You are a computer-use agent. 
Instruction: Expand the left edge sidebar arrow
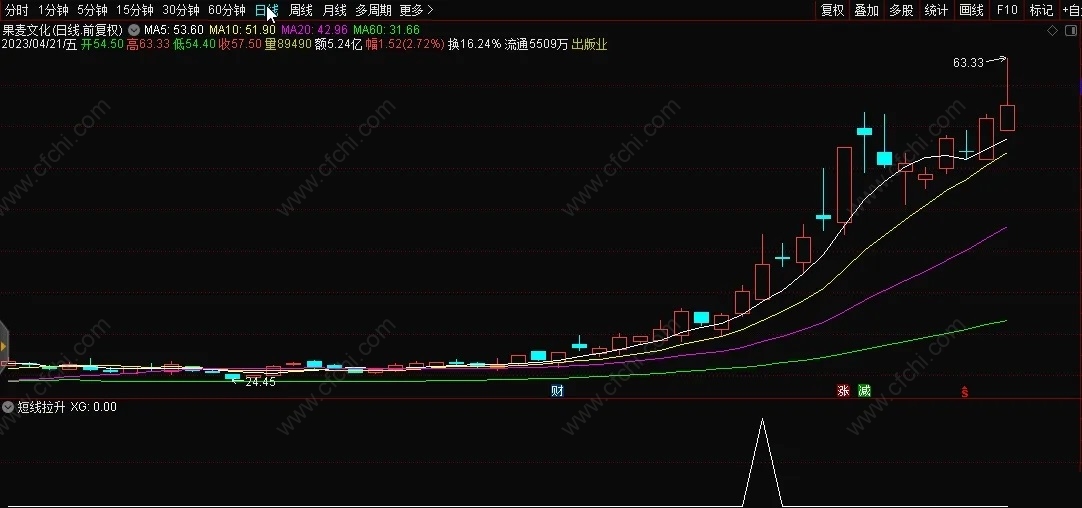point(3,346)
